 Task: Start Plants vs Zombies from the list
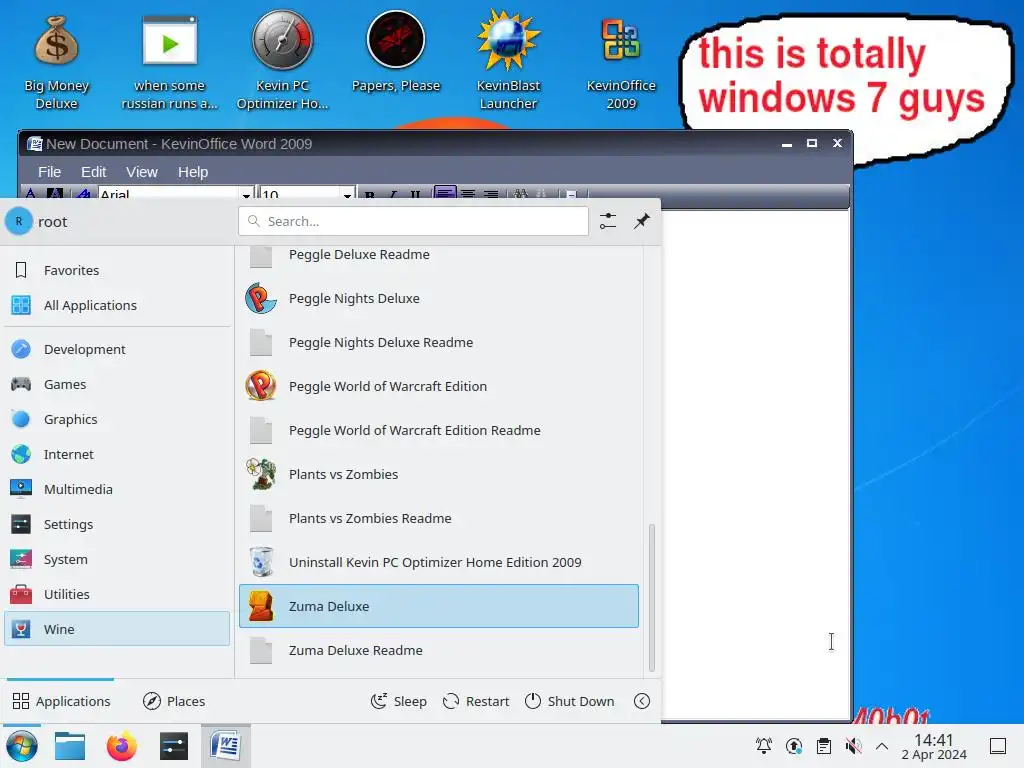point(439,474)
